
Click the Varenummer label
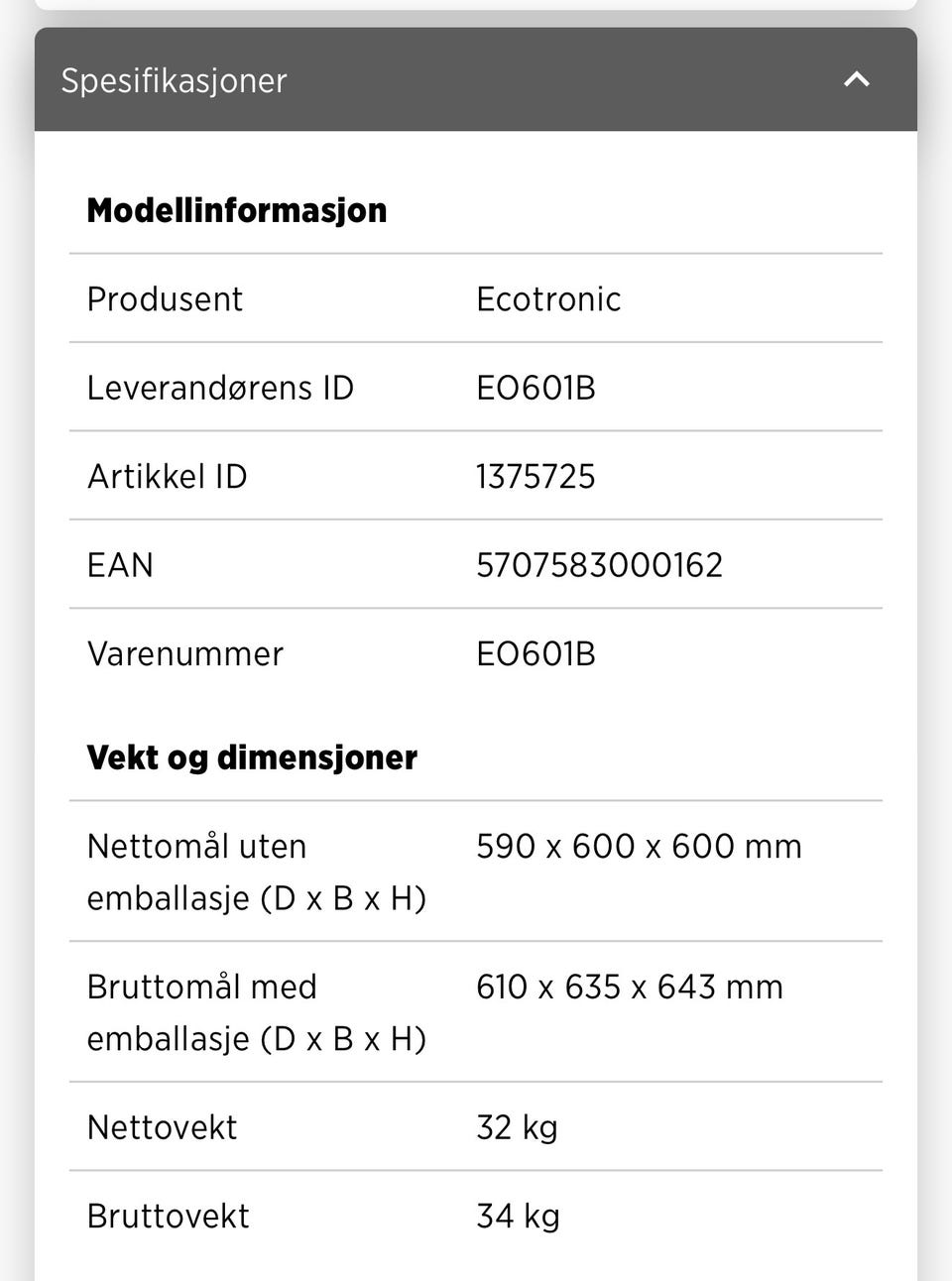[x=184, y=653]
